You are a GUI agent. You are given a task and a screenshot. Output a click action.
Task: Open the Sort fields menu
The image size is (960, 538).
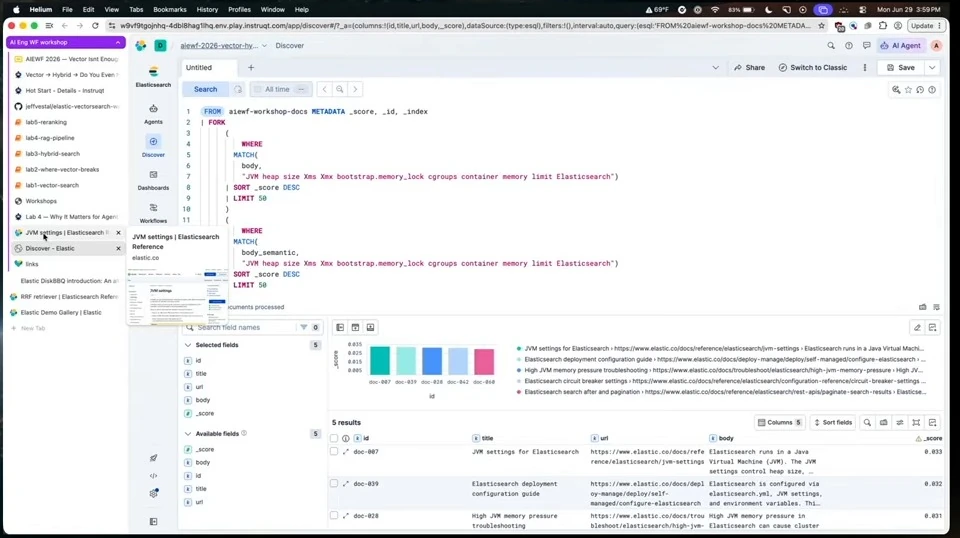coord(833,422)
